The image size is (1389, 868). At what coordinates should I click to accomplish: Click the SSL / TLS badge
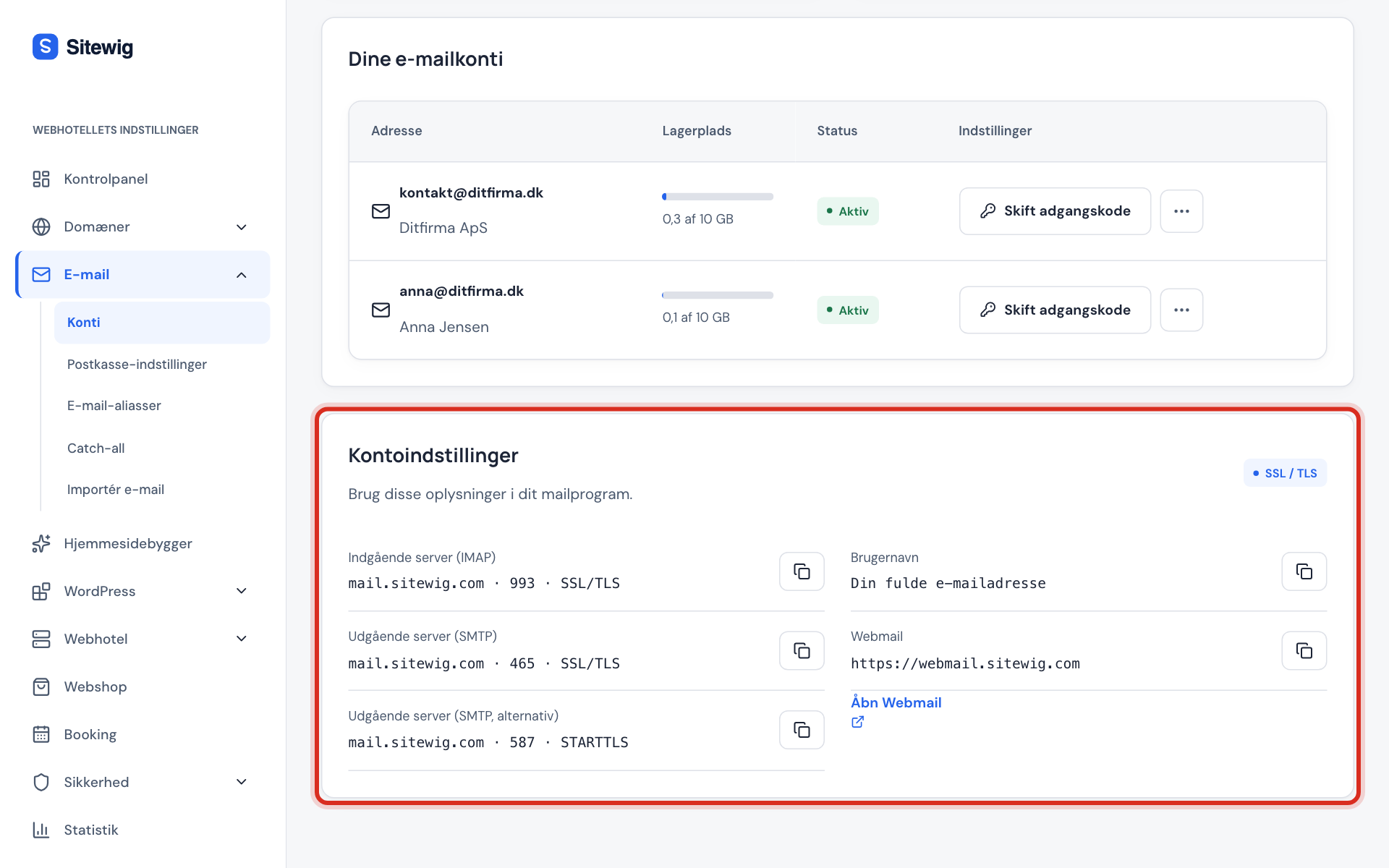tap(1285, 473)
